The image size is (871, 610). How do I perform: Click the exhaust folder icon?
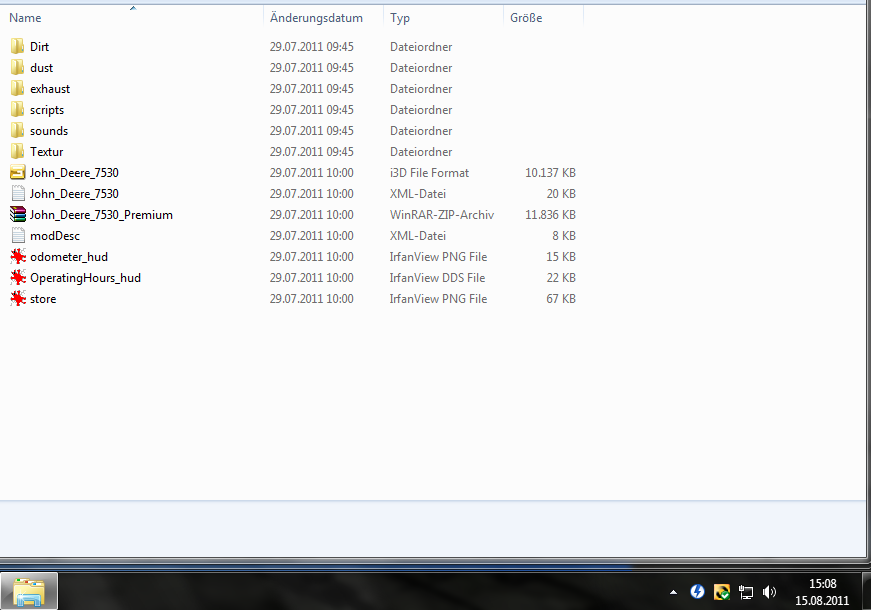(17, 89)
